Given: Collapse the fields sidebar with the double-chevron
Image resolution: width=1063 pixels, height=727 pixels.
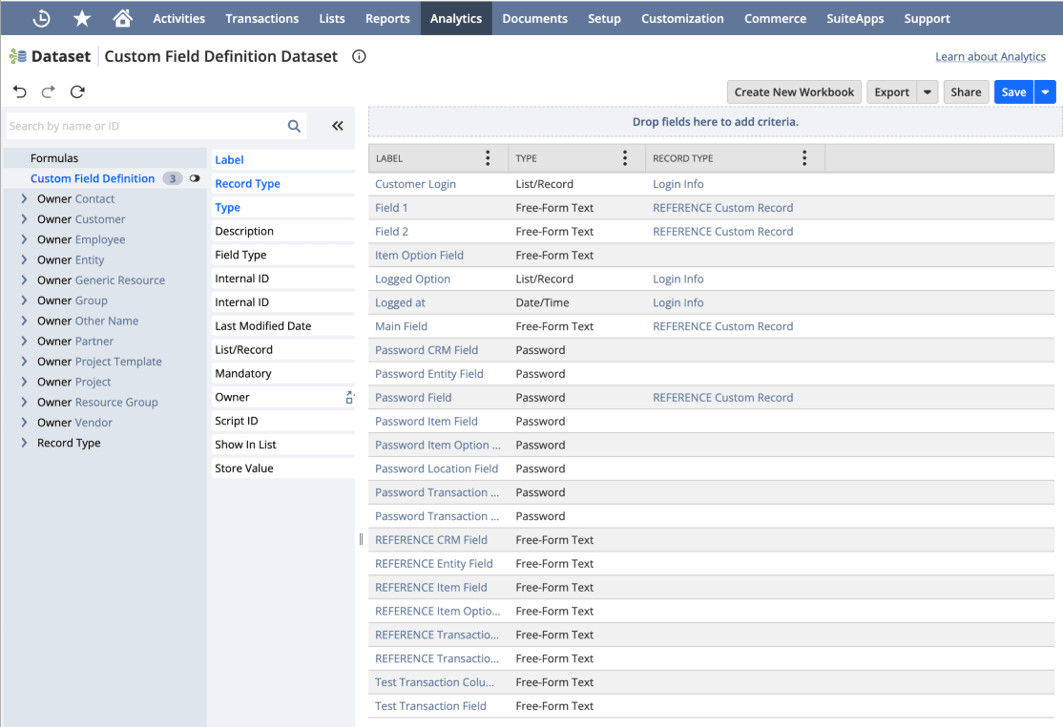Looking at the screenshot, I should click(x=337, y=127).
